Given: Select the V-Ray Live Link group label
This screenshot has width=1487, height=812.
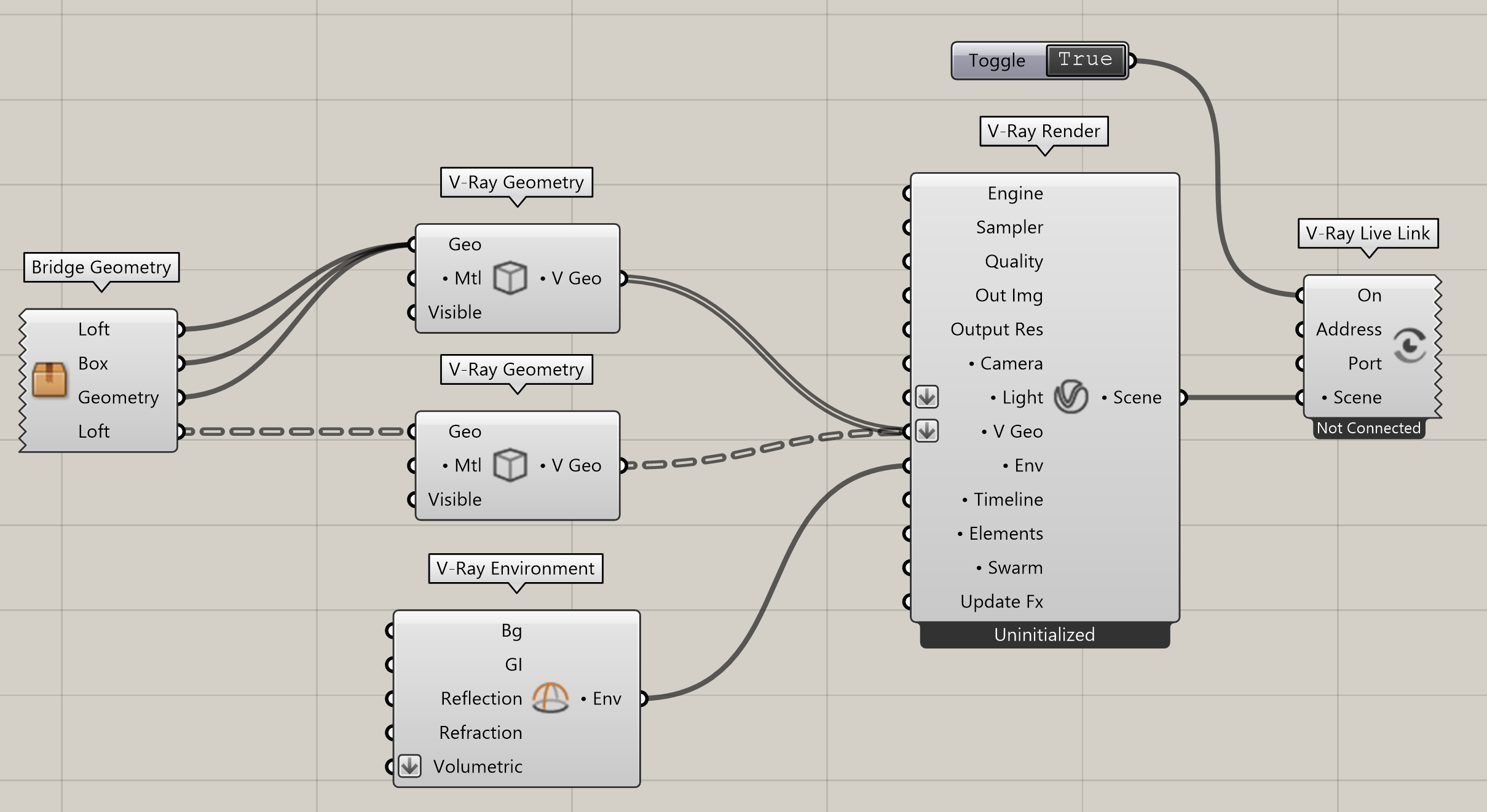Looking at the screenshot, I should [x=1368, y=233].
